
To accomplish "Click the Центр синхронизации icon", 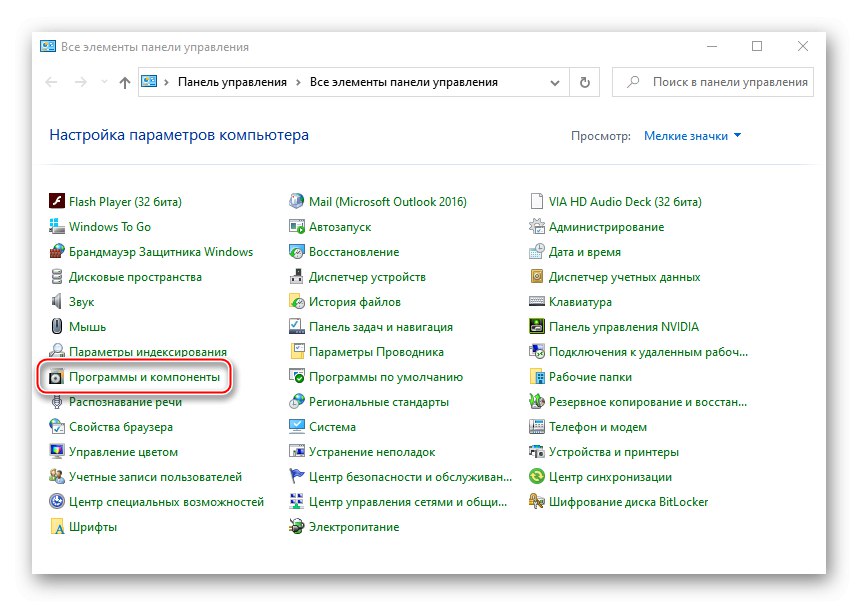I will [x=537, y=477].
